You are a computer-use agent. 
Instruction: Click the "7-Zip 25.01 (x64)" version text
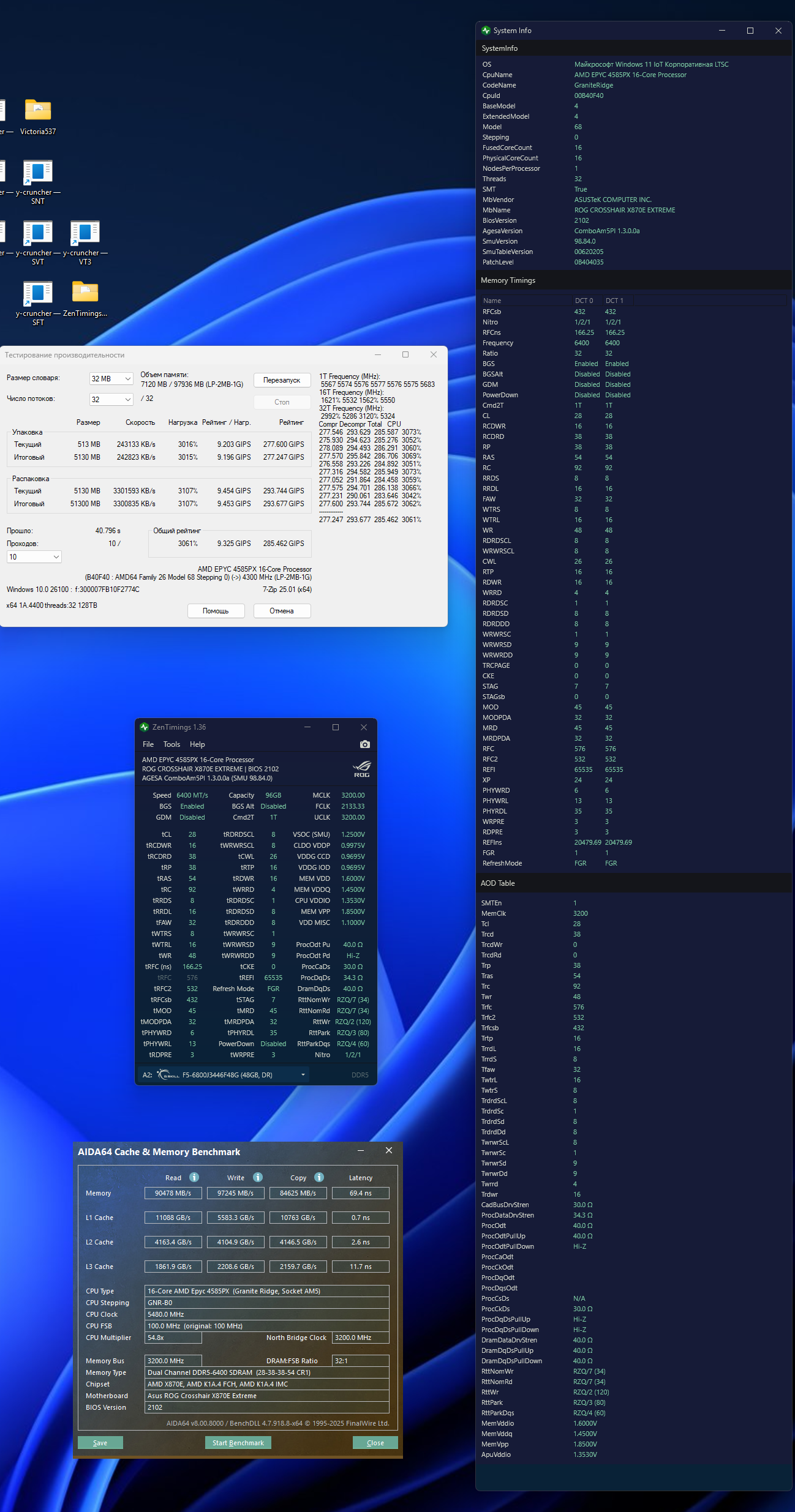[287, 589]
